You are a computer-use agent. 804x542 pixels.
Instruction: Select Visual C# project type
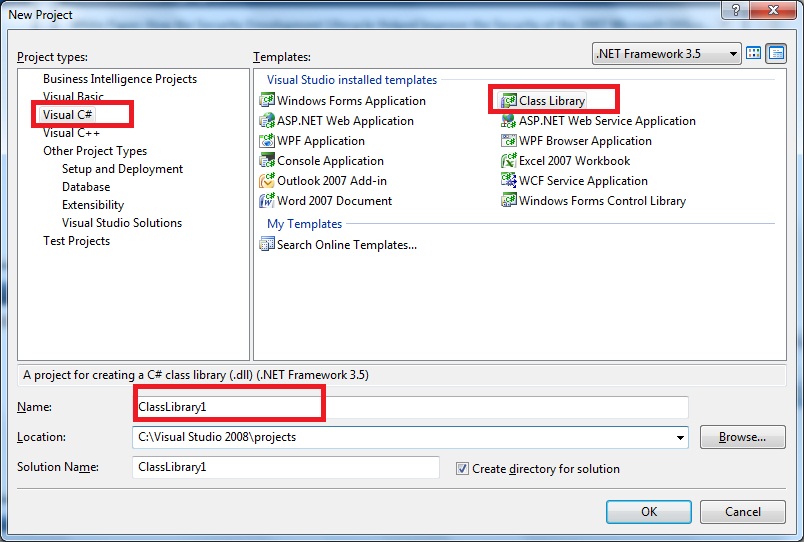pos(67,115)
